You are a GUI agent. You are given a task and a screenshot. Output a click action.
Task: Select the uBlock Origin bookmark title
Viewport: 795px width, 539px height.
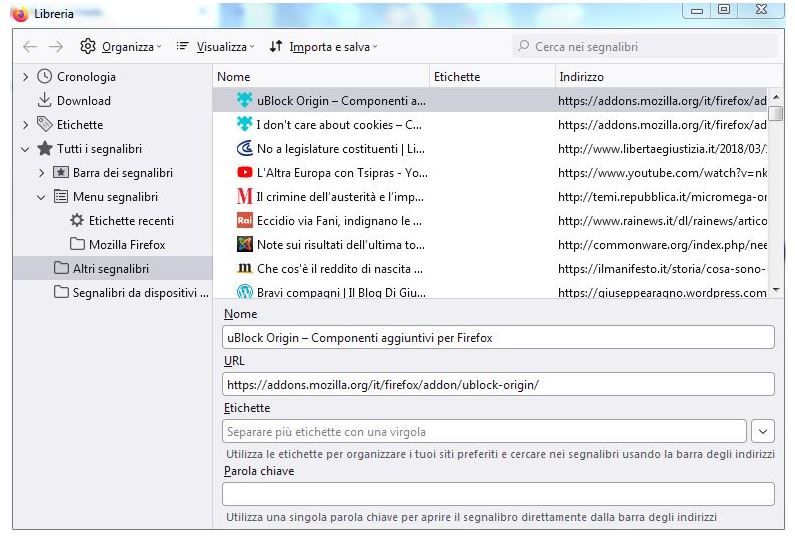click(341, 101)
